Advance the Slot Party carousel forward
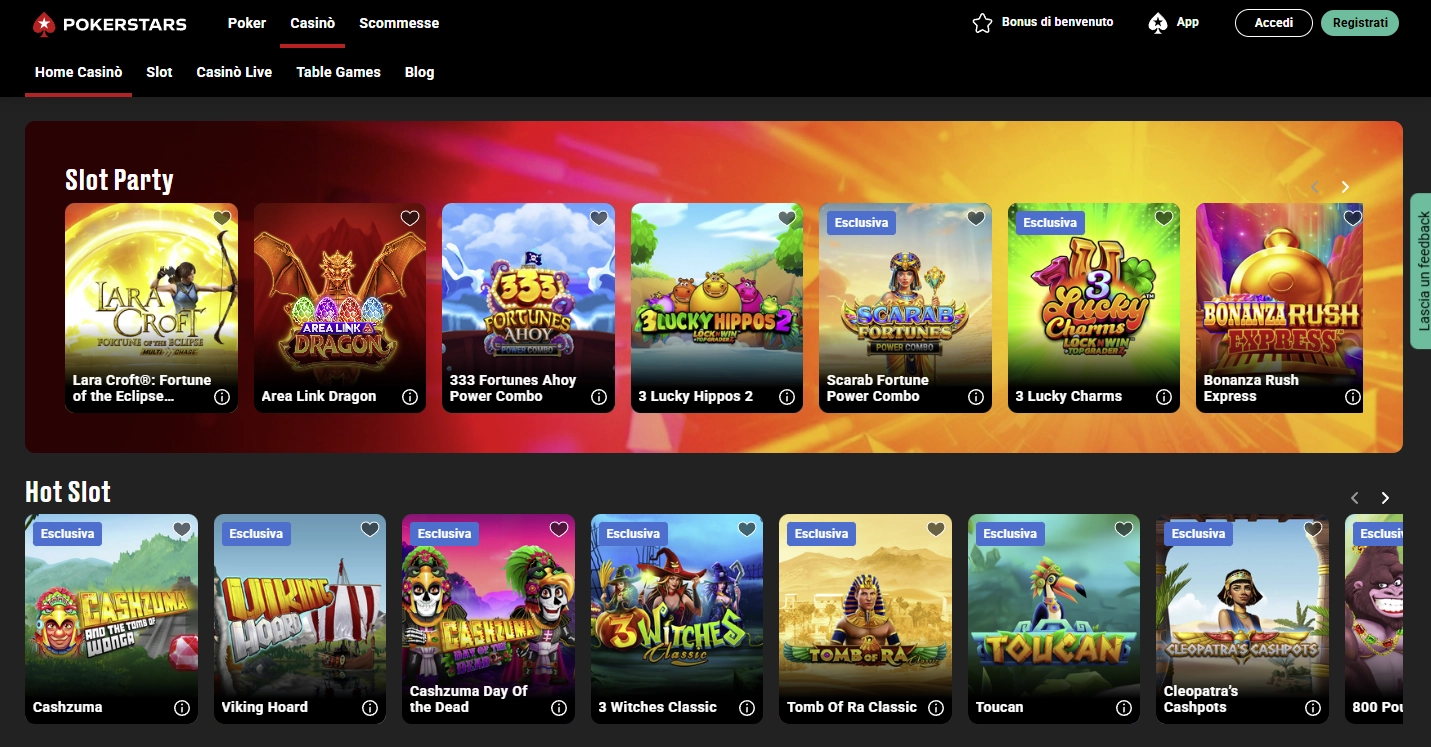The image size is (1431, 747). click(1345, 187)
